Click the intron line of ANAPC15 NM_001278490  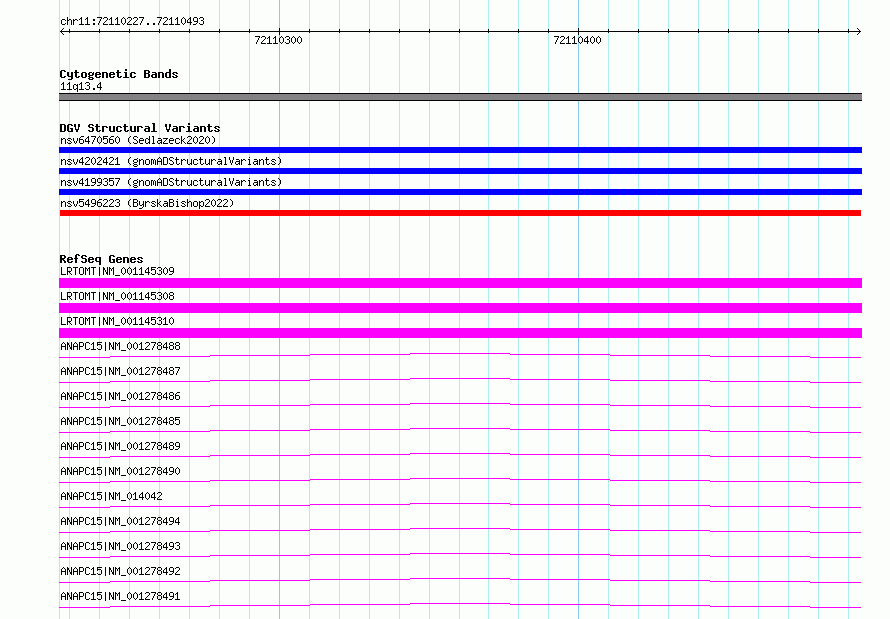pos(460,480)
